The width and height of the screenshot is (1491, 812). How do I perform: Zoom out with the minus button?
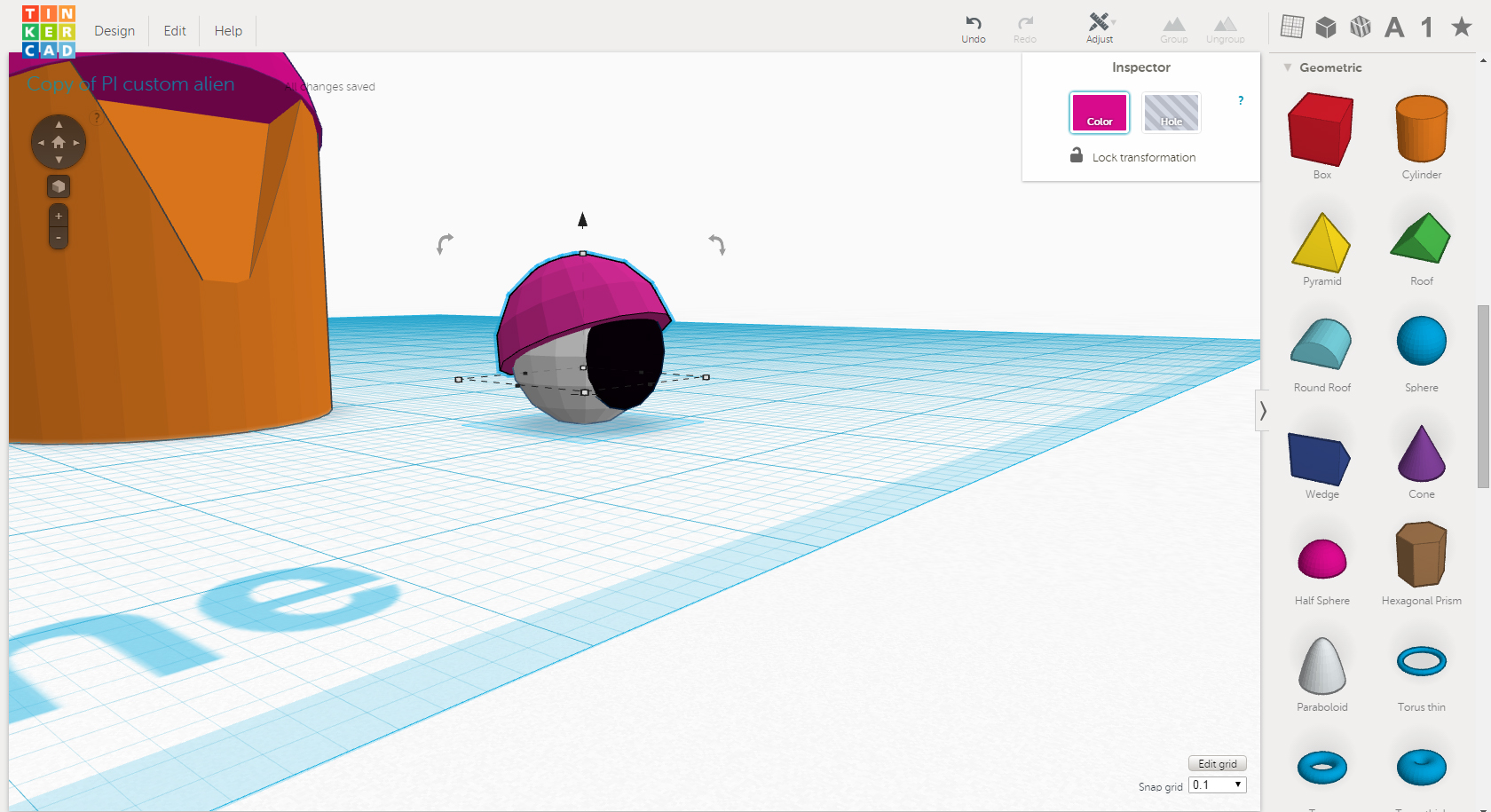(59, 238)
